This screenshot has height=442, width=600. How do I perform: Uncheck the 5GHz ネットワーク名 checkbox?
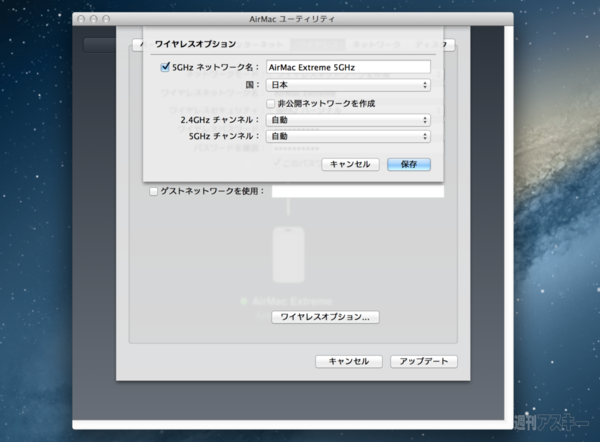pyautogui.click(x=165, y=67)
